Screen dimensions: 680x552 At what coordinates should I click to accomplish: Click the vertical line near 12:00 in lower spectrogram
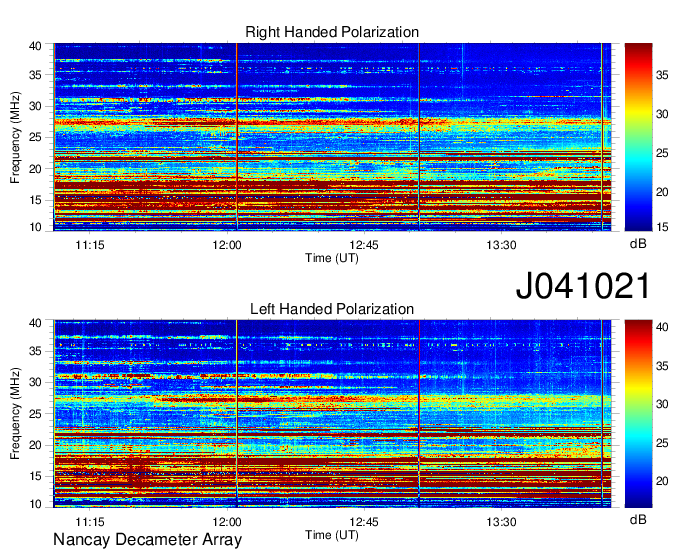[x=237, y=414]
